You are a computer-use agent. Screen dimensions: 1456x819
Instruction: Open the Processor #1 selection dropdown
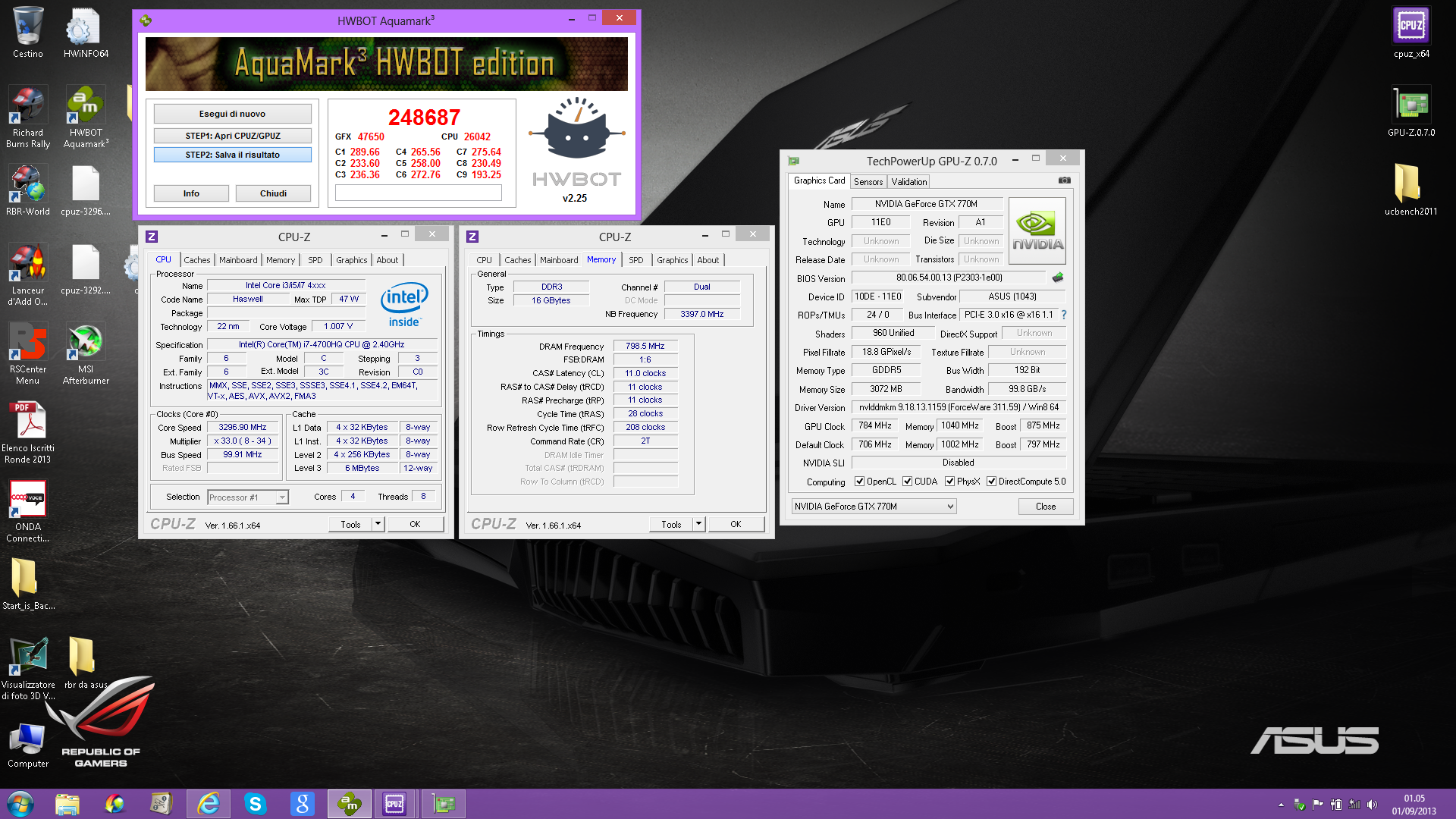248,497
